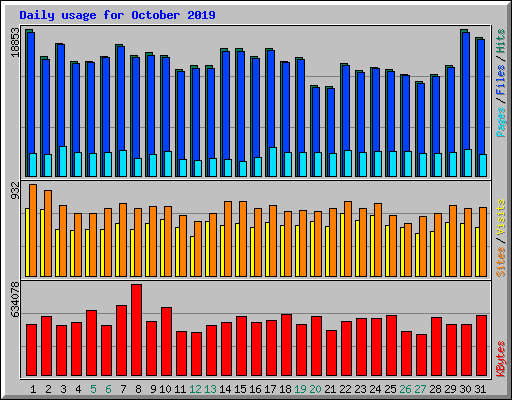
Task: Click the title 'Daily usage for October 2019'
Action: 117,15
